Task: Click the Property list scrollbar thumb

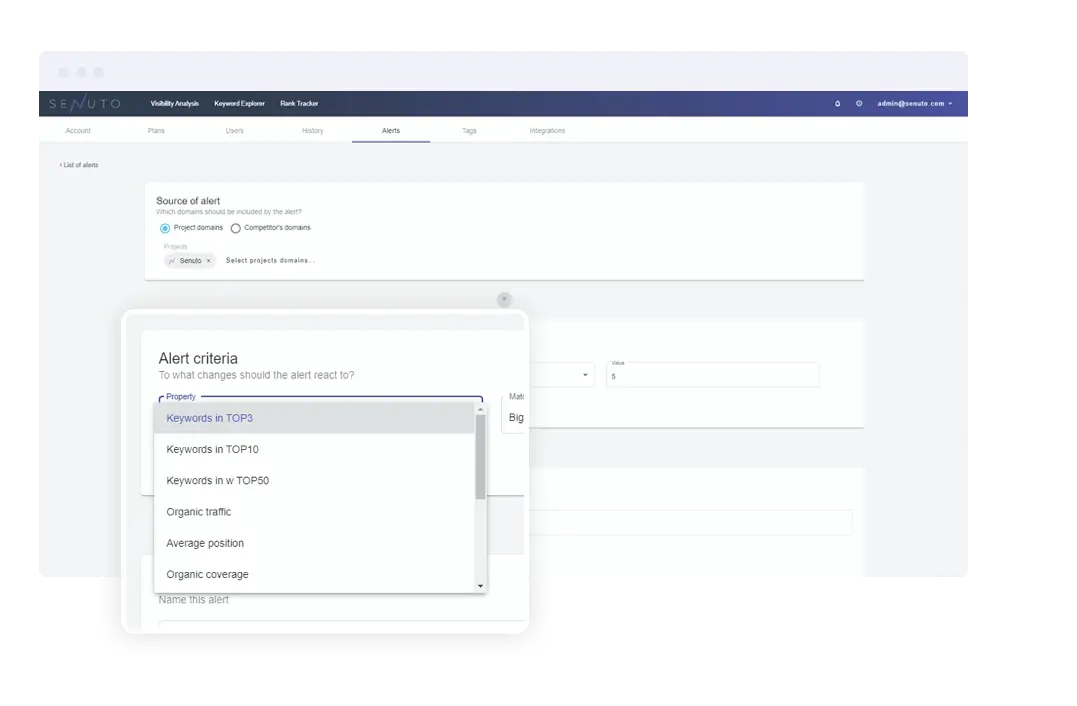Action: coord(480,456)
